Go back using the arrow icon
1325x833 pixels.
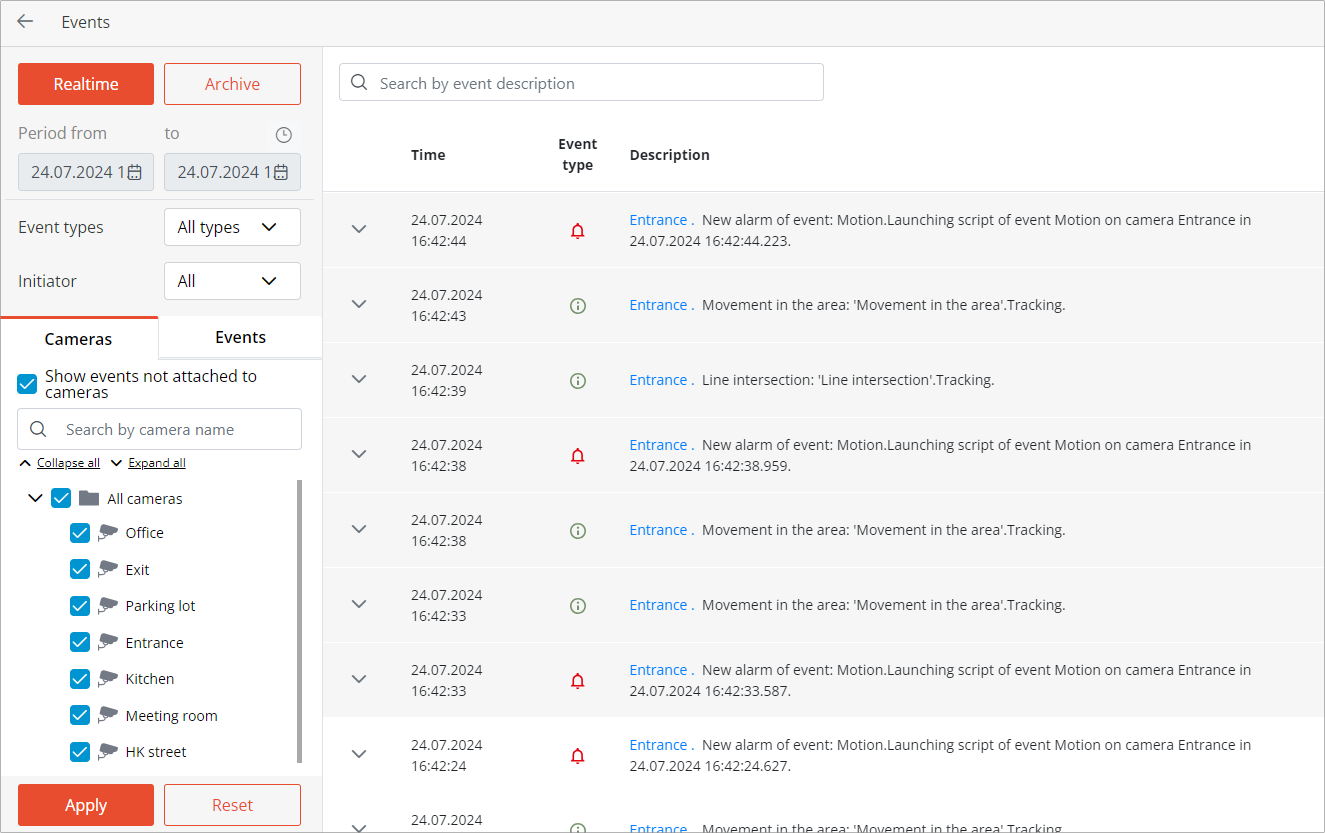pos(25,21)
